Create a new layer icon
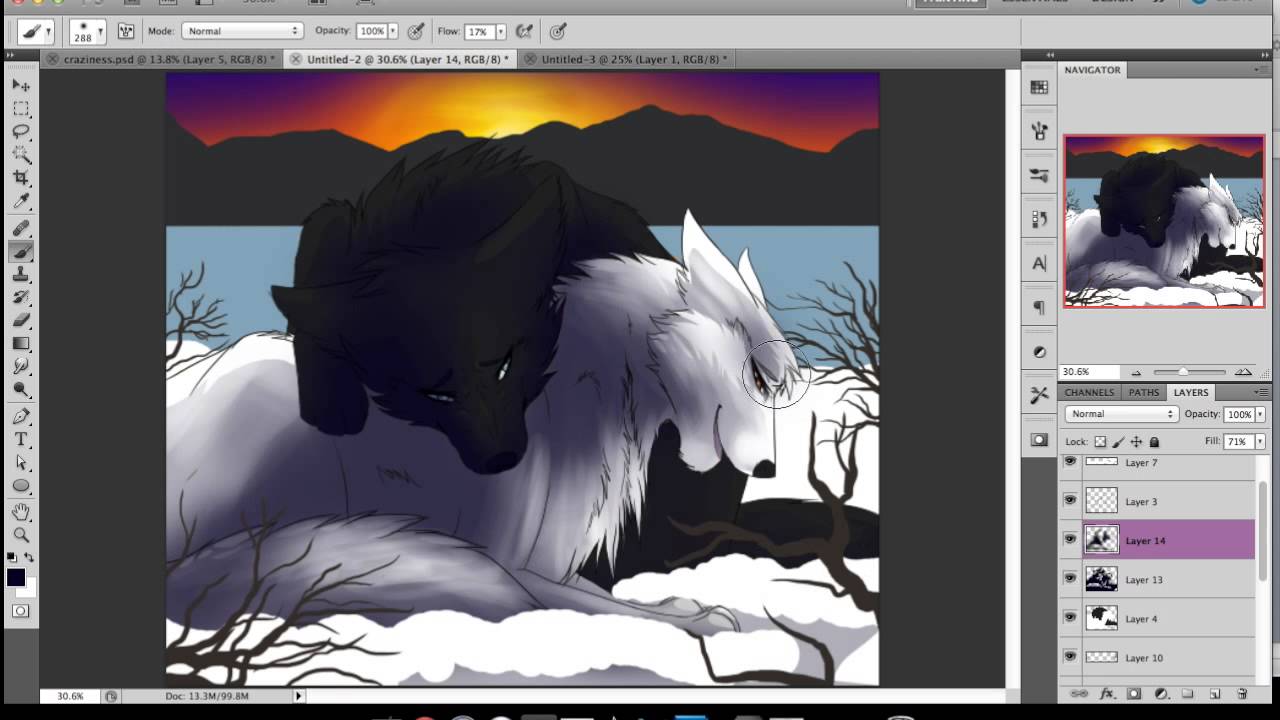The width and height of the screenshot is (1280, 720). point(1215,693)
